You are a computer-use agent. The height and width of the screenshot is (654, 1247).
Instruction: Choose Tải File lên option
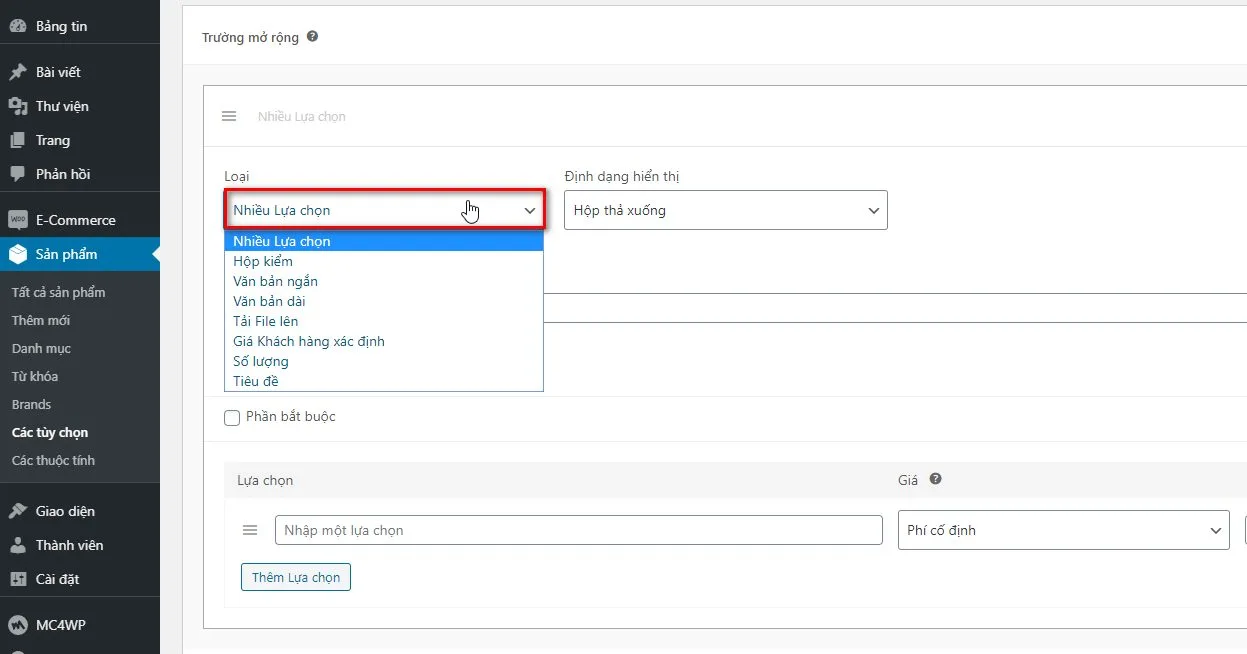265,321
